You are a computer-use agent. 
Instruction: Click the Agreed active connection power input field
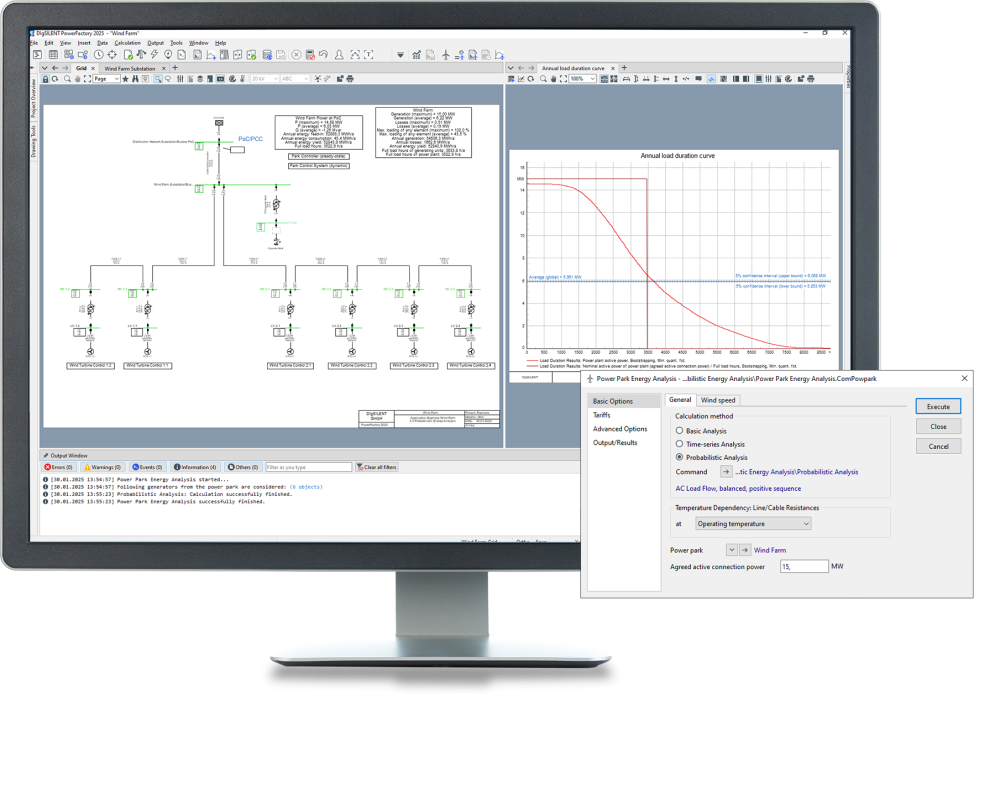(804, 566)
